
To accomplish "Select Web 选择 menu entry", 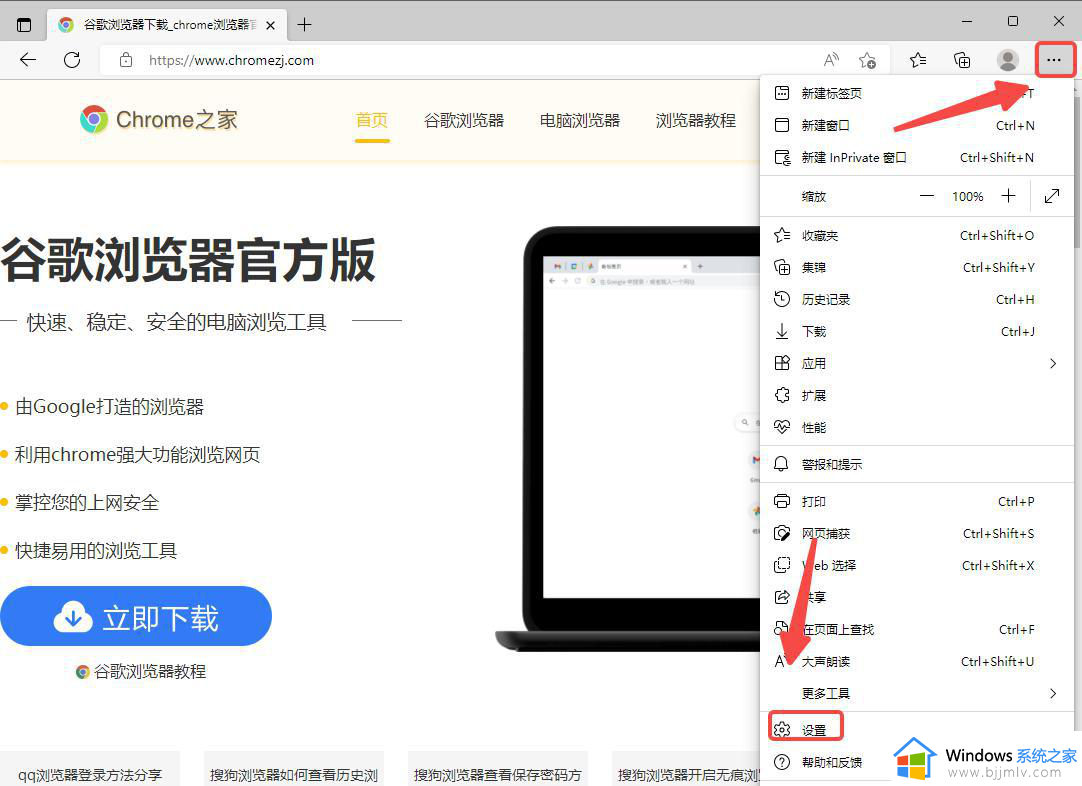I will (916, 565).
